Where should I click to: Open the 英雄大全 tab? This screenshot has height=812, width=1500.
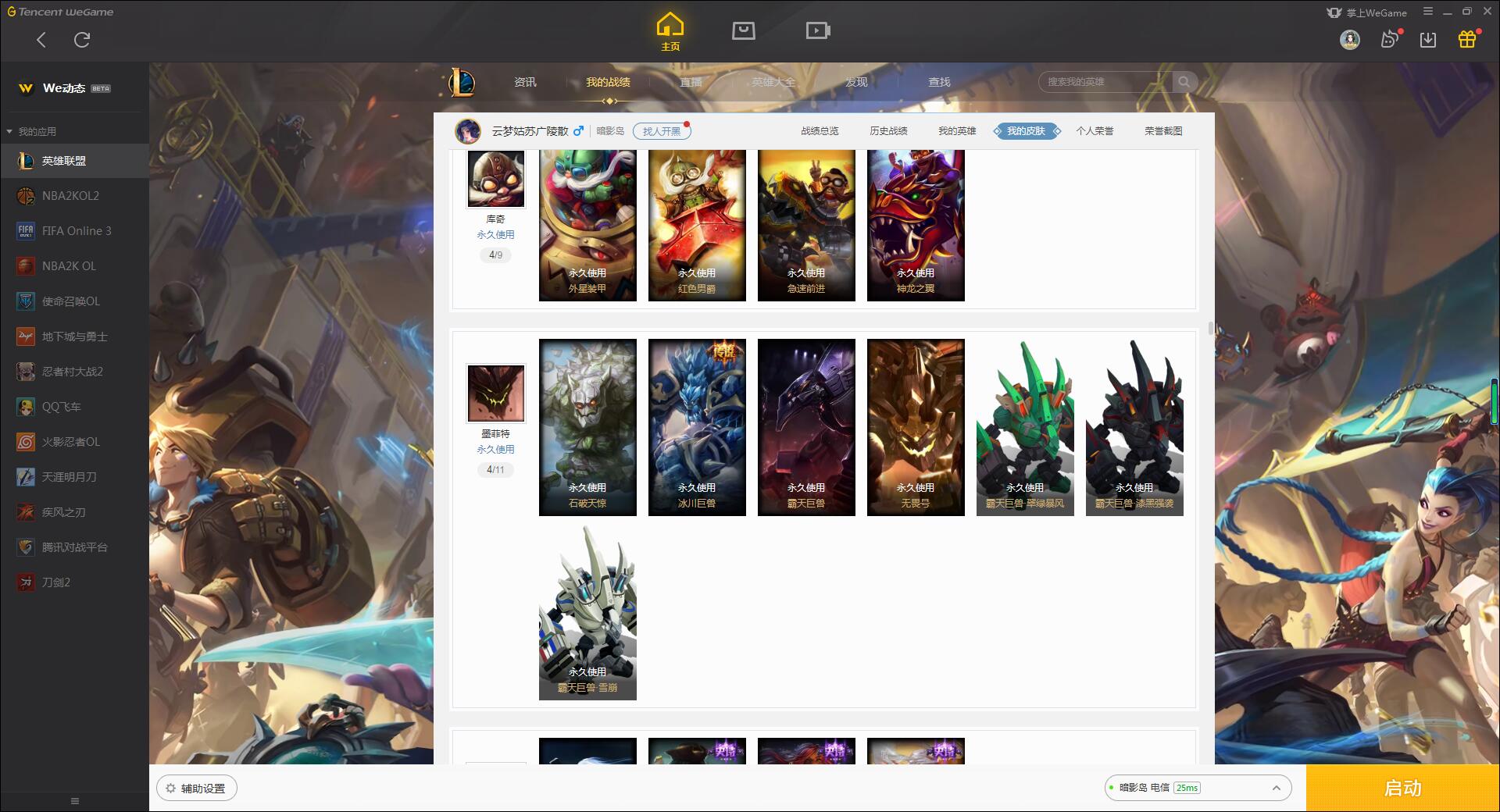point(773,82)
